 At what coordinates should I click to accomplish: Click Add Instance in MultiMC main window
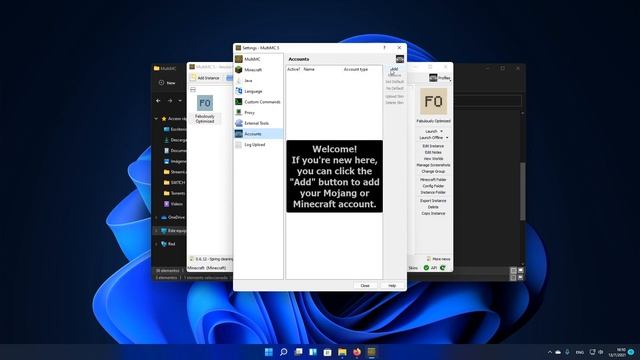205,78
